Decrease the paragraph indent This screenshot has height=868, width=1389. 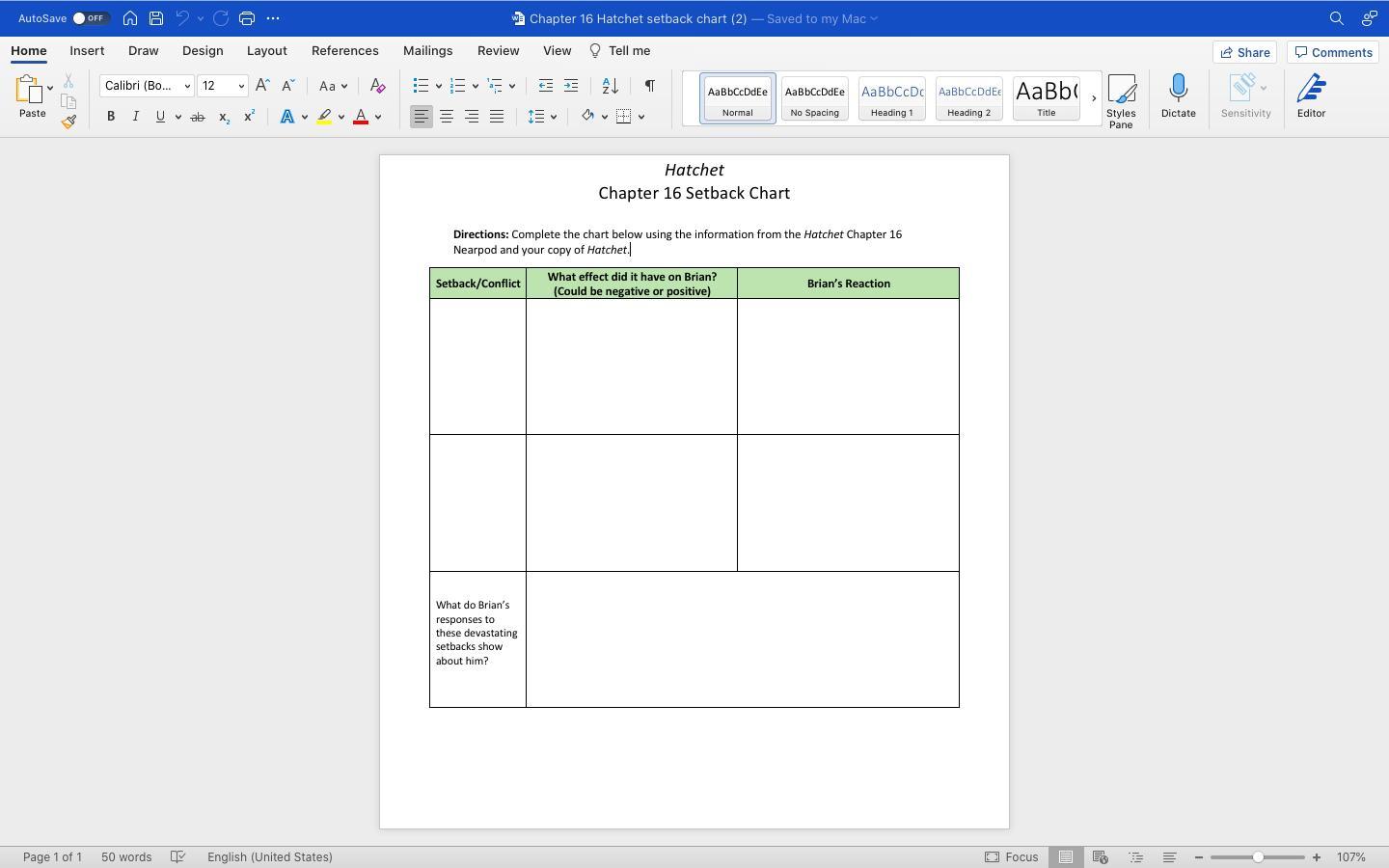546,86
